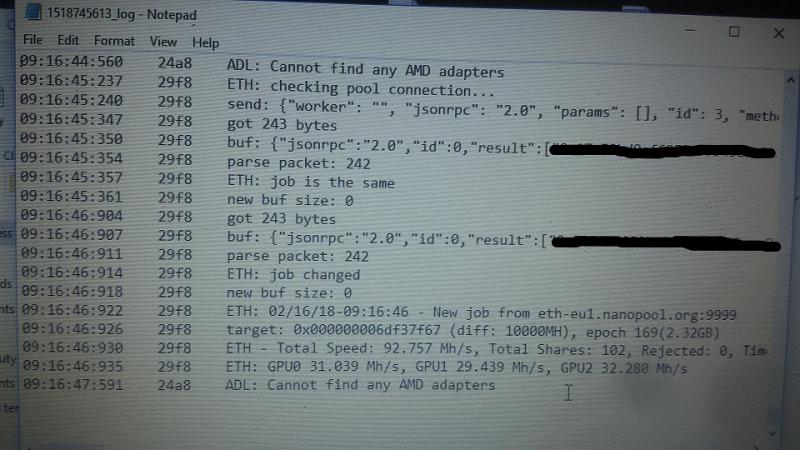Open the Help menu
800x450 pixels.
tap(206, 43)
